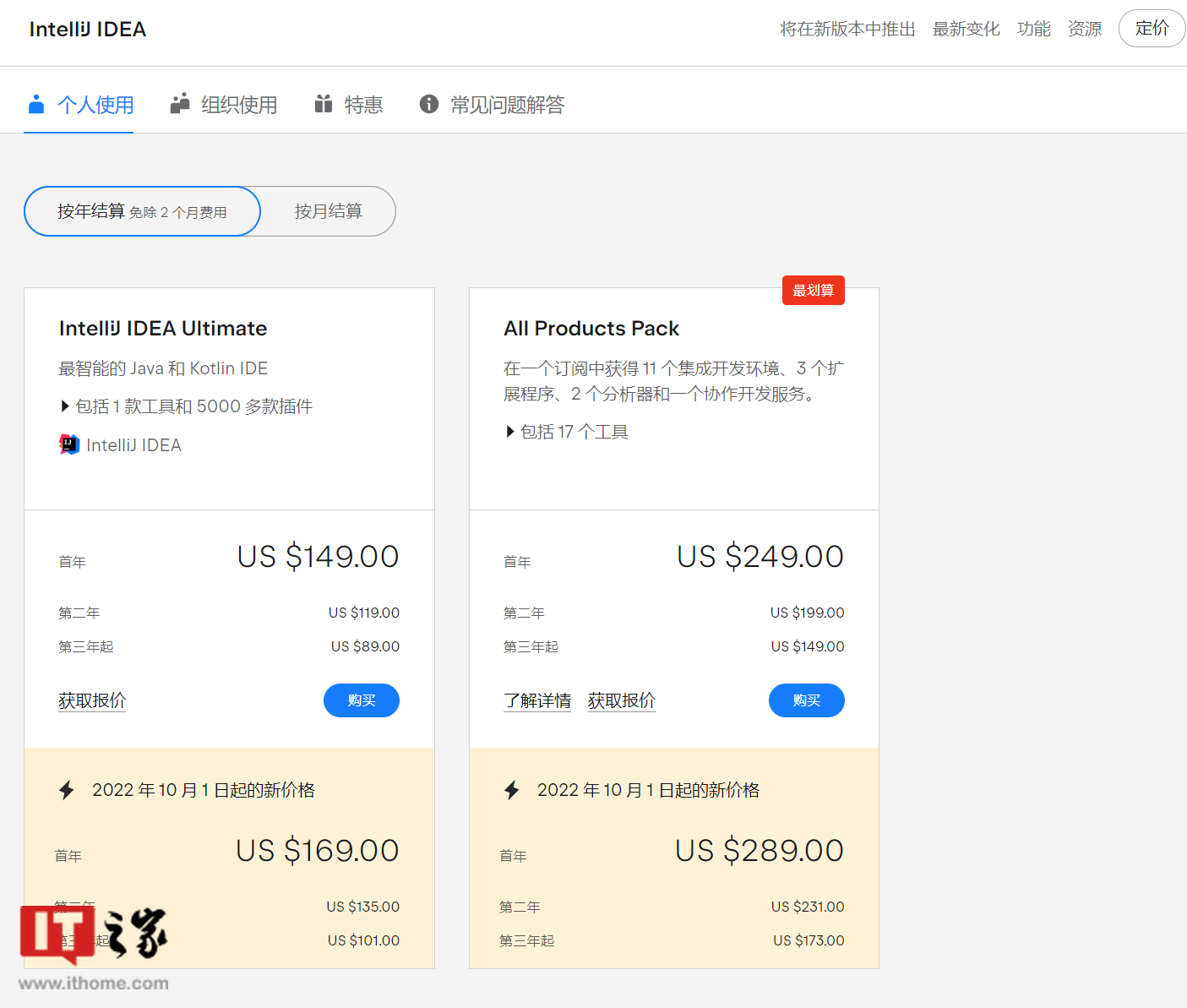This screenshot has width=1187, height=1008.
Task: Click the lightning icon in All Products Pack new-price section
Action: pos(512,790)
